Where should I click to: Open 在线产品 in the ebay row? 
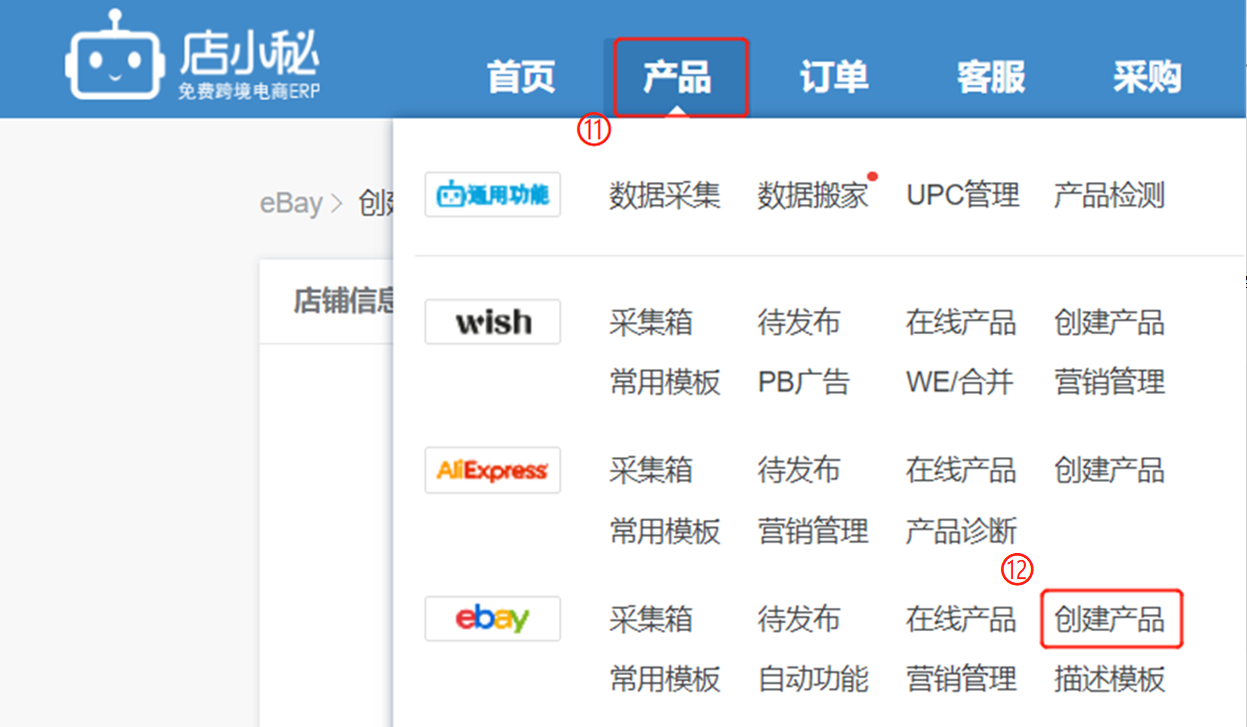pyautogui.click(x=961, y=620)
